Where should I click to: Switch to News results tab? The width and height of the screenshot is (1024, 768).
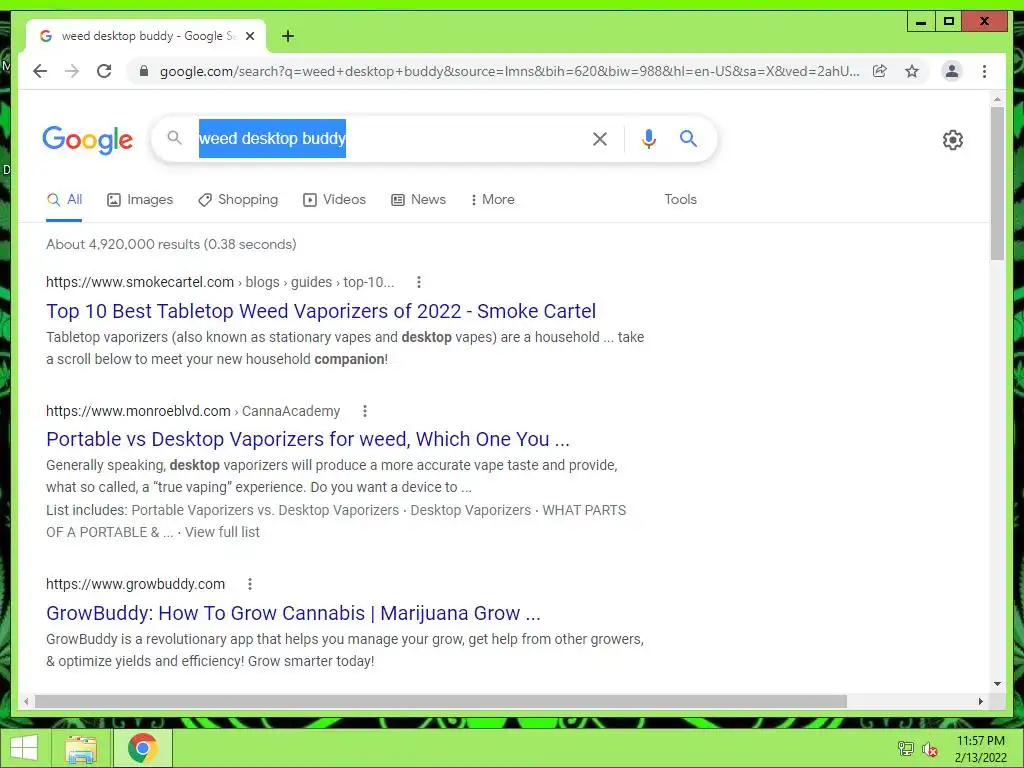(419, 199)
